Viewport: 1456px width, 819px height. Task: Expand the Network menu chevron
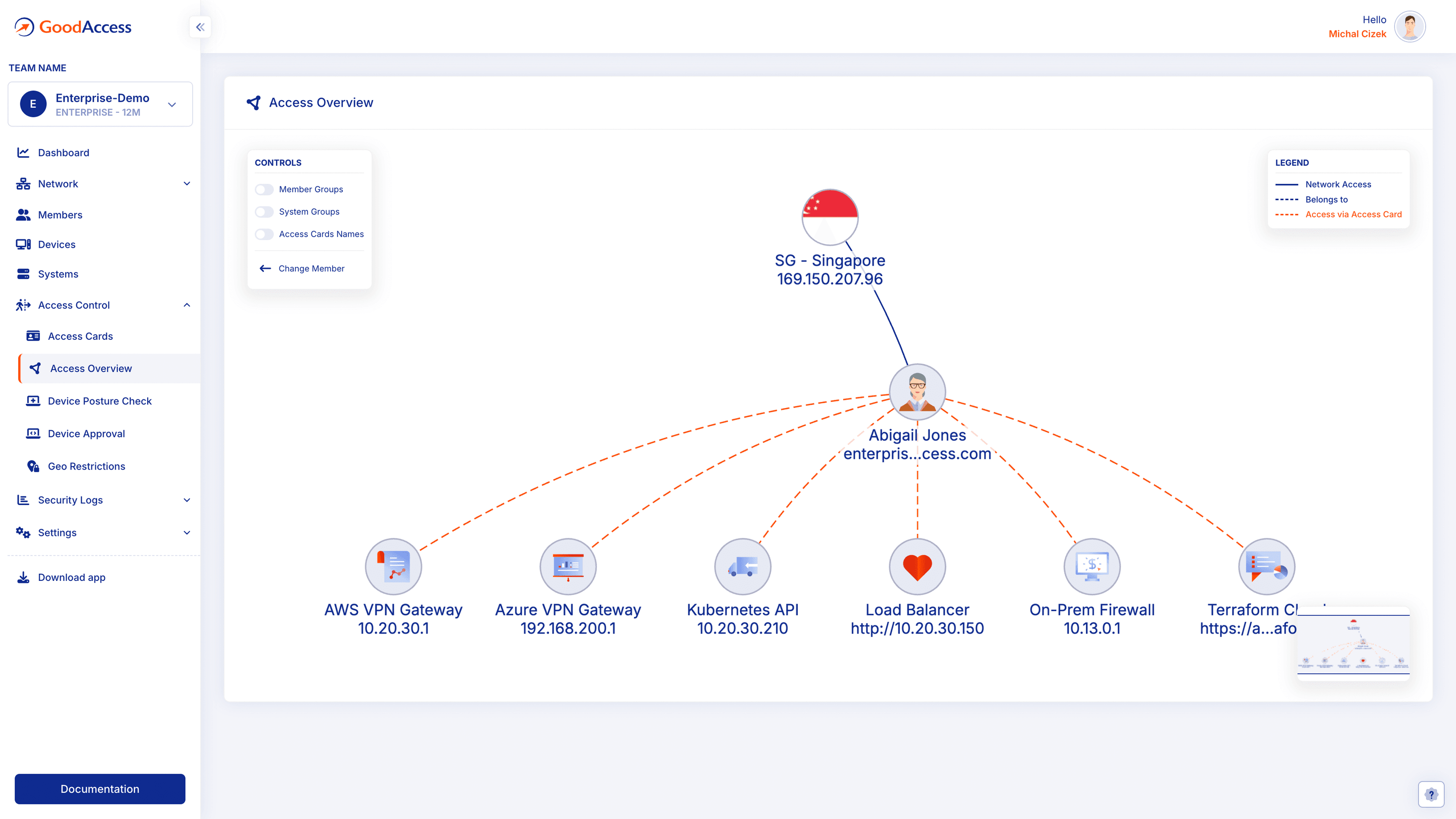click(x=187, y=184)
